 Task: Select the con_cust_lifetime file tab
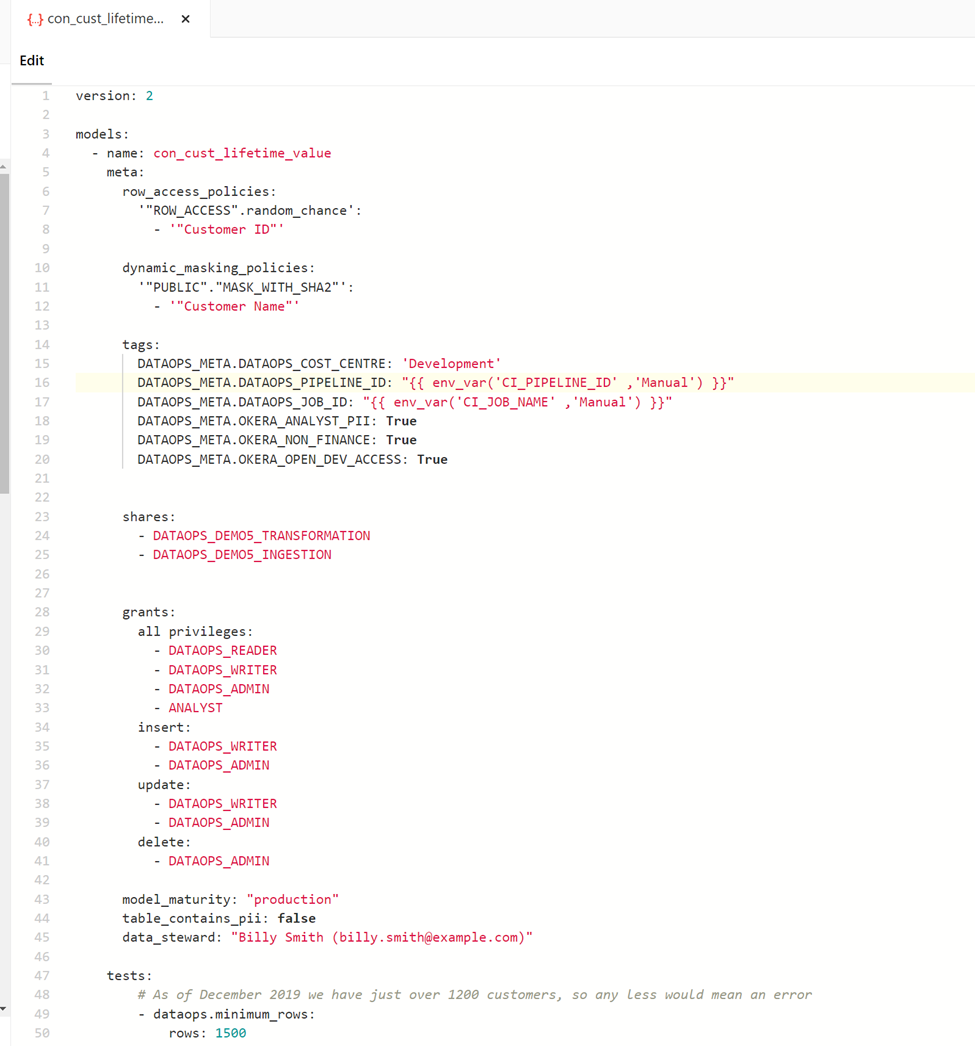coord(110,19)
